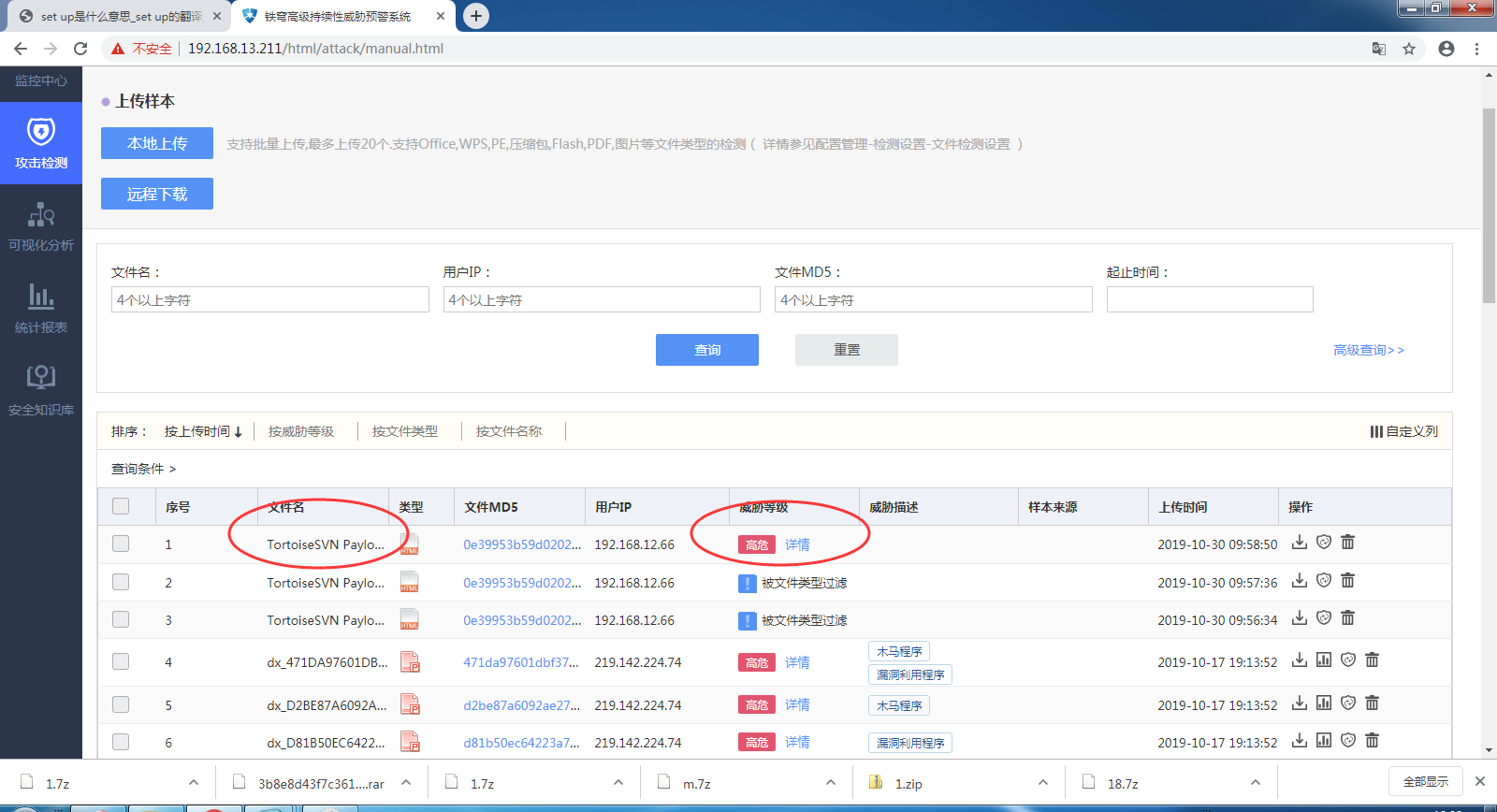
Task: Click the 查询 search button
Action: (707, 350)
